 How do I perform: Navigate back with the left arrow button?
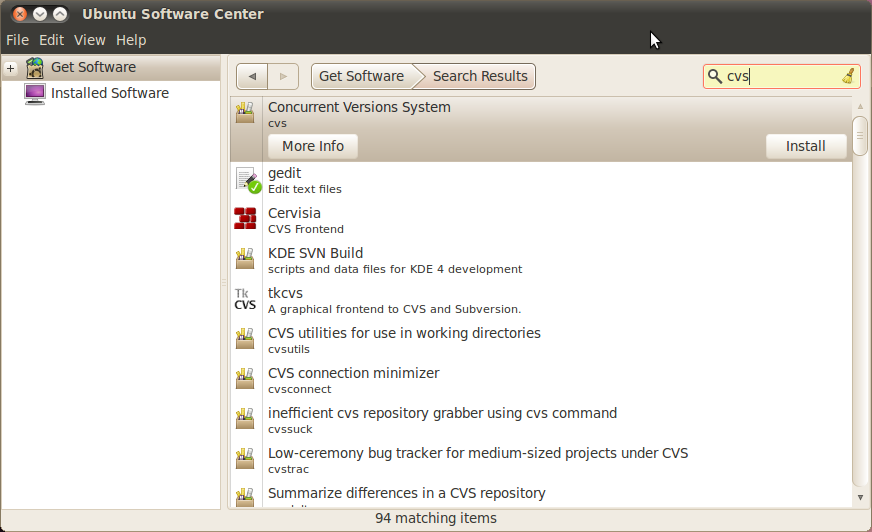coord(252,77)
